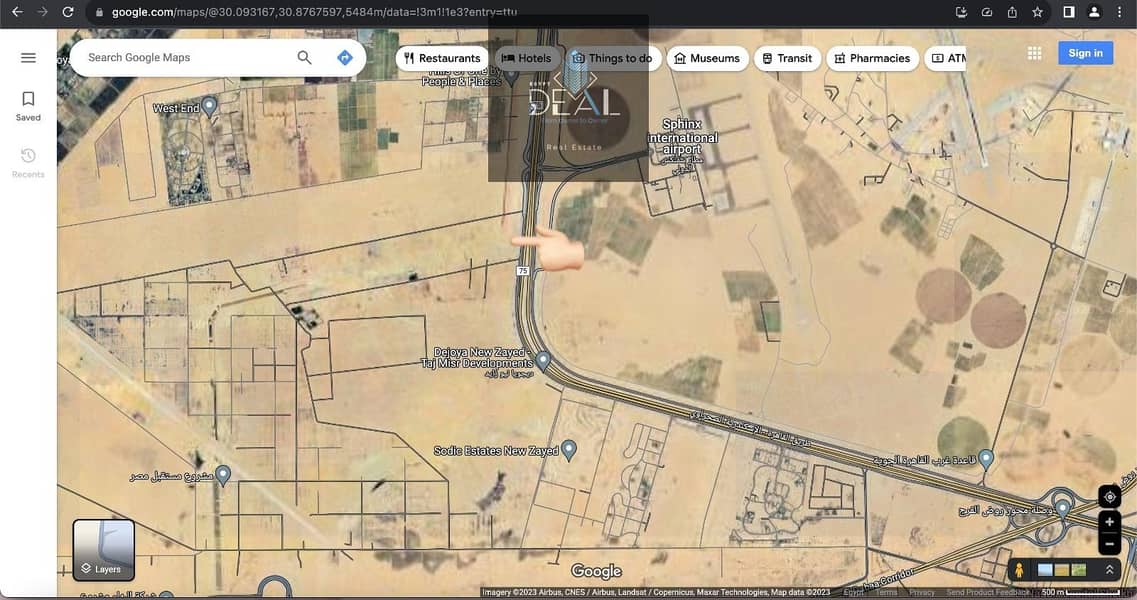Toggle the Layers map view
The width and height of the screenshot is (1137, 600).
tap(104, 550)
